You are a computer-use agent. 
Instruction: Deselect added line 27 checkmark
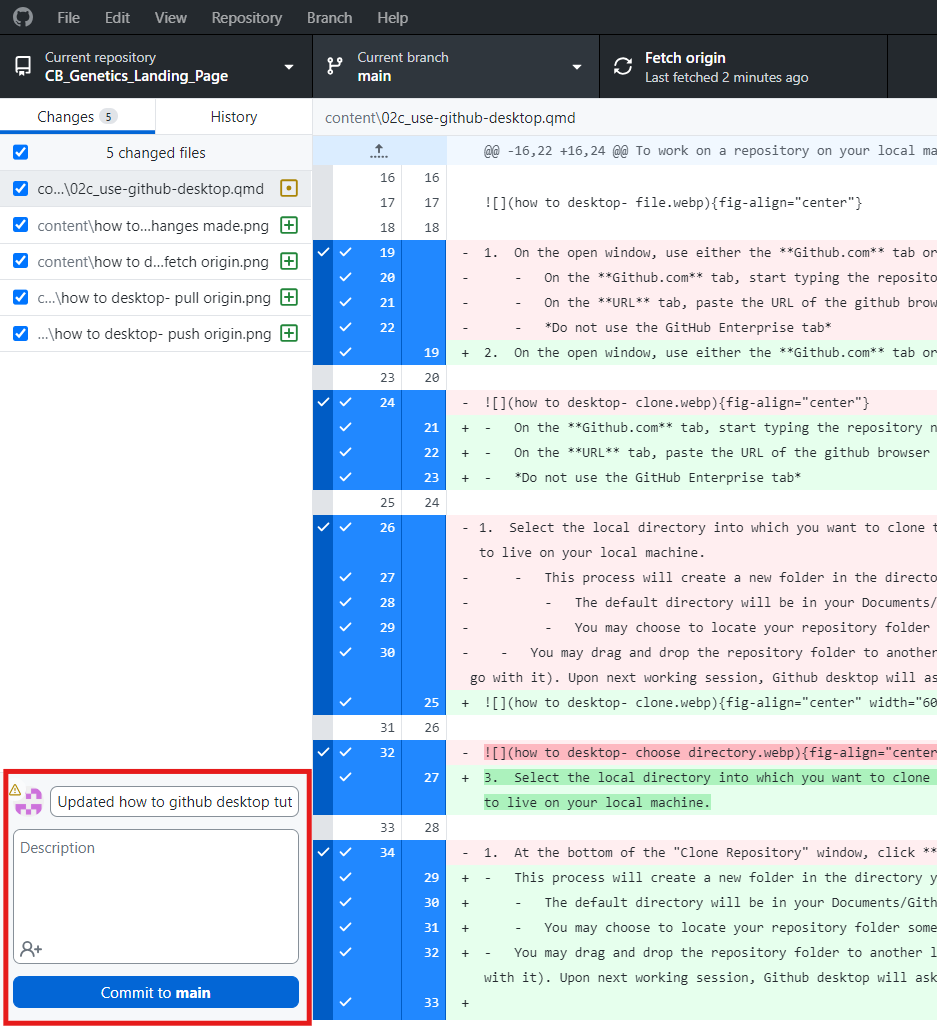(346, 777)
